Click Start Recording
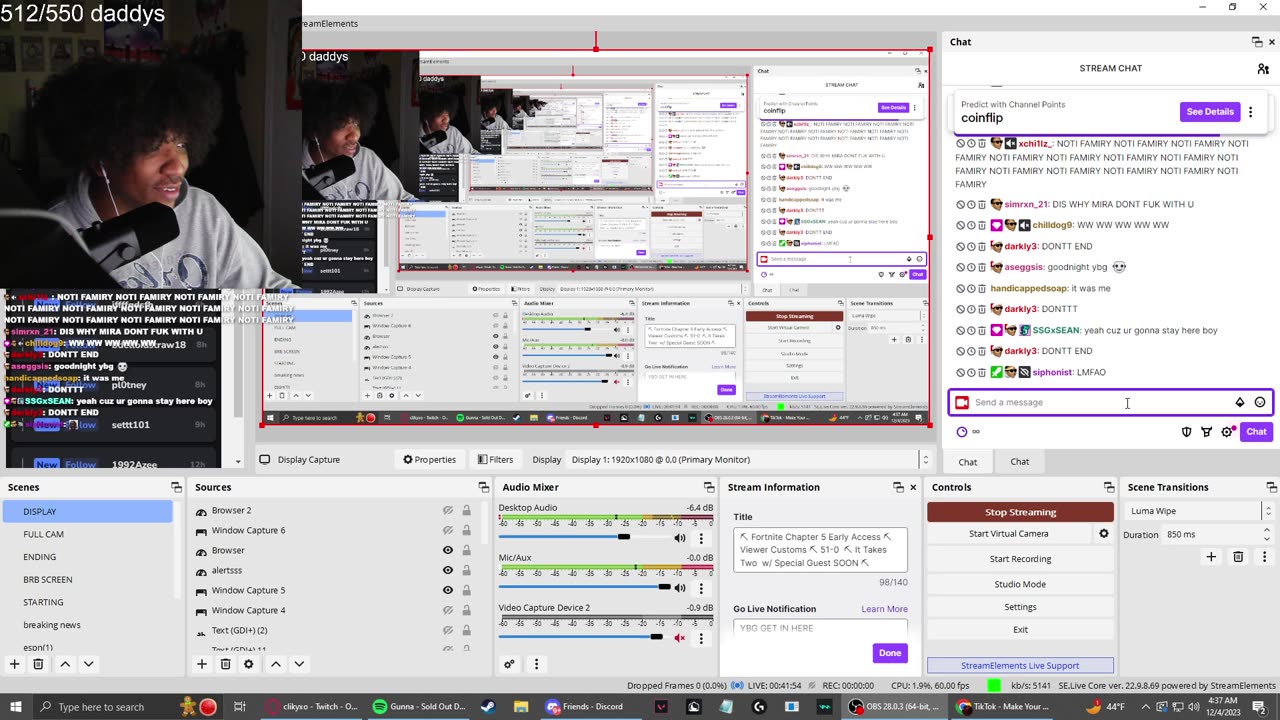This screenshot has width=1280, height=720. point(1020,559)
